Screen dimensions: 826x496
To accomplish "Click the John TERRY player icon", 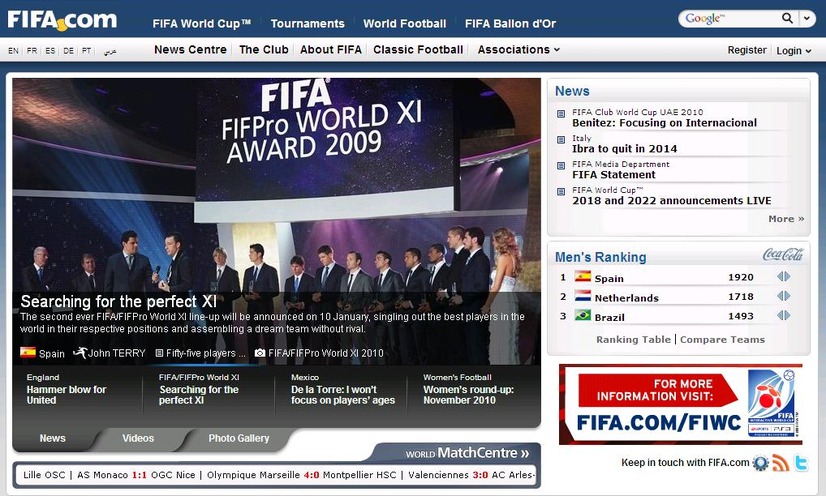I will point(80,352).
